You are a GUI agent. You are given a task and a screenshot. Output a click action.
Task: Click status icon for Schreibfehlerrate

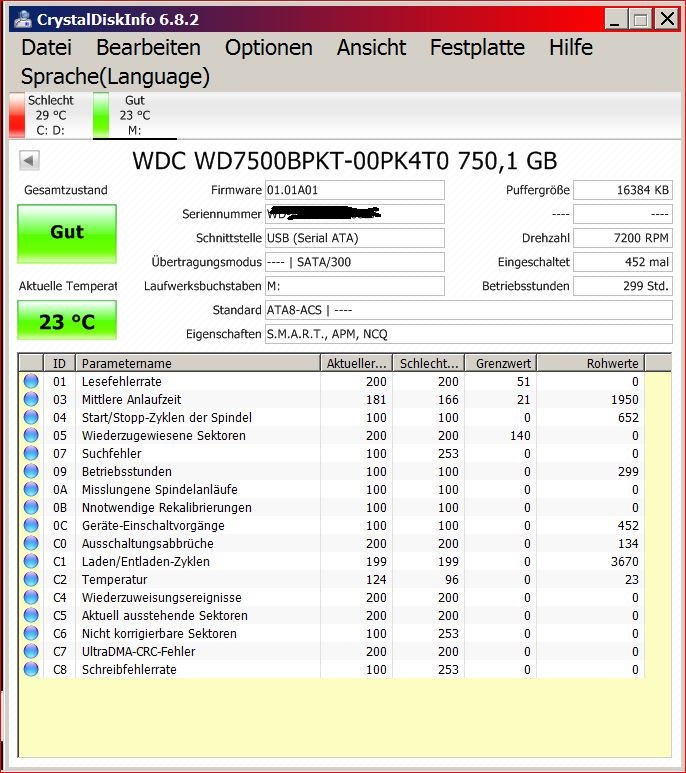[31, 669]
